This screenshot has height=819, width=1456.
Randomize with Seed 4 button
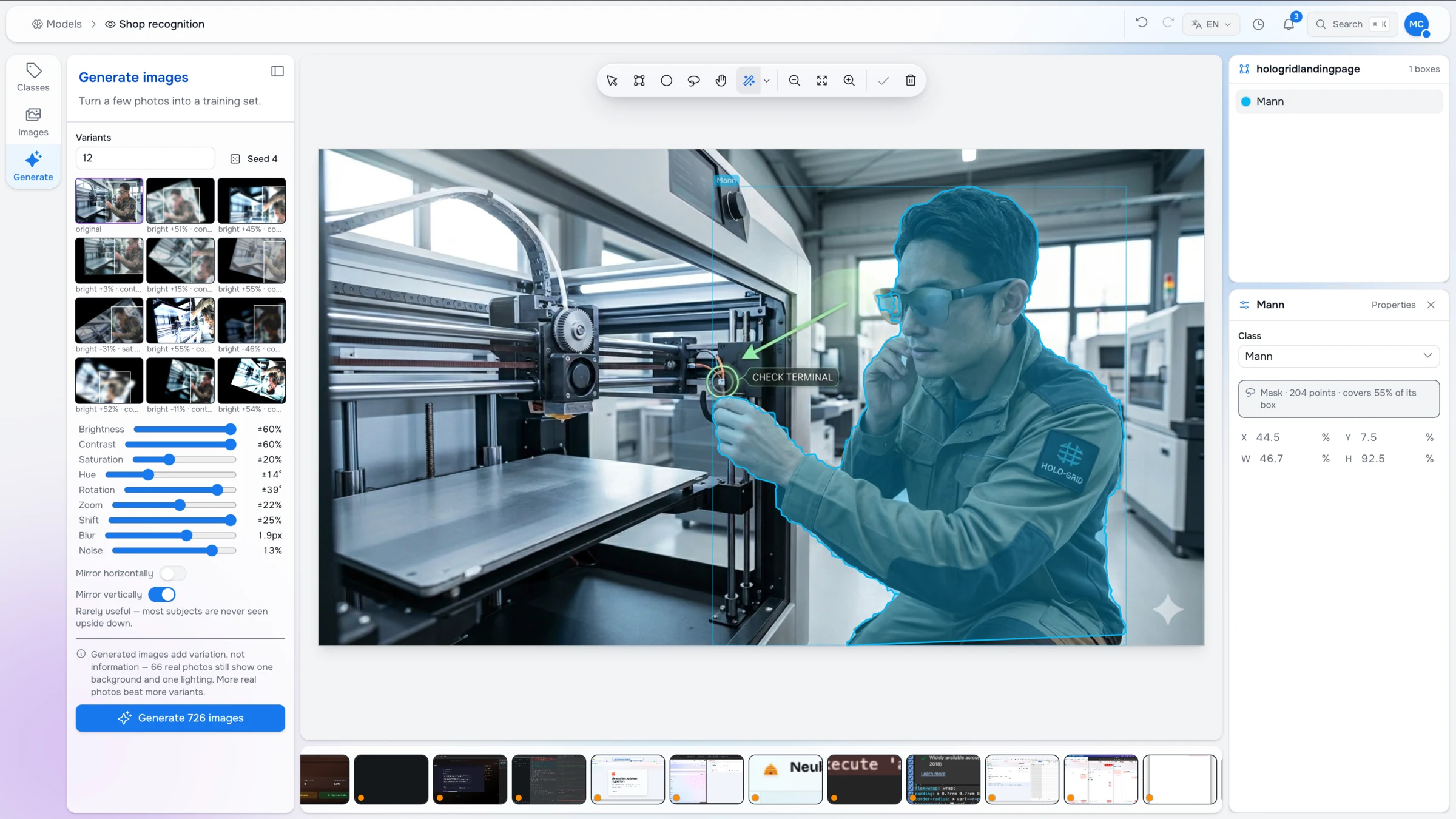[x=254, y=158]
